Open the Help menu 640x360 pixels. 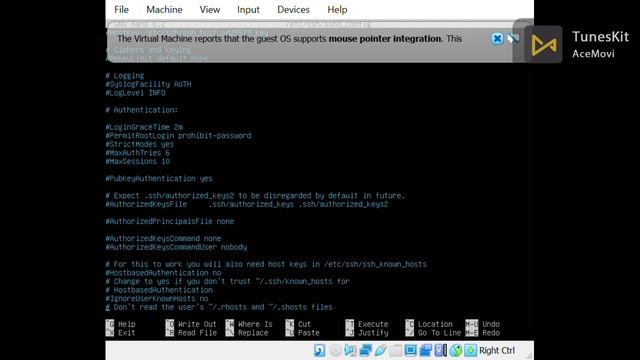click(337, 9)
